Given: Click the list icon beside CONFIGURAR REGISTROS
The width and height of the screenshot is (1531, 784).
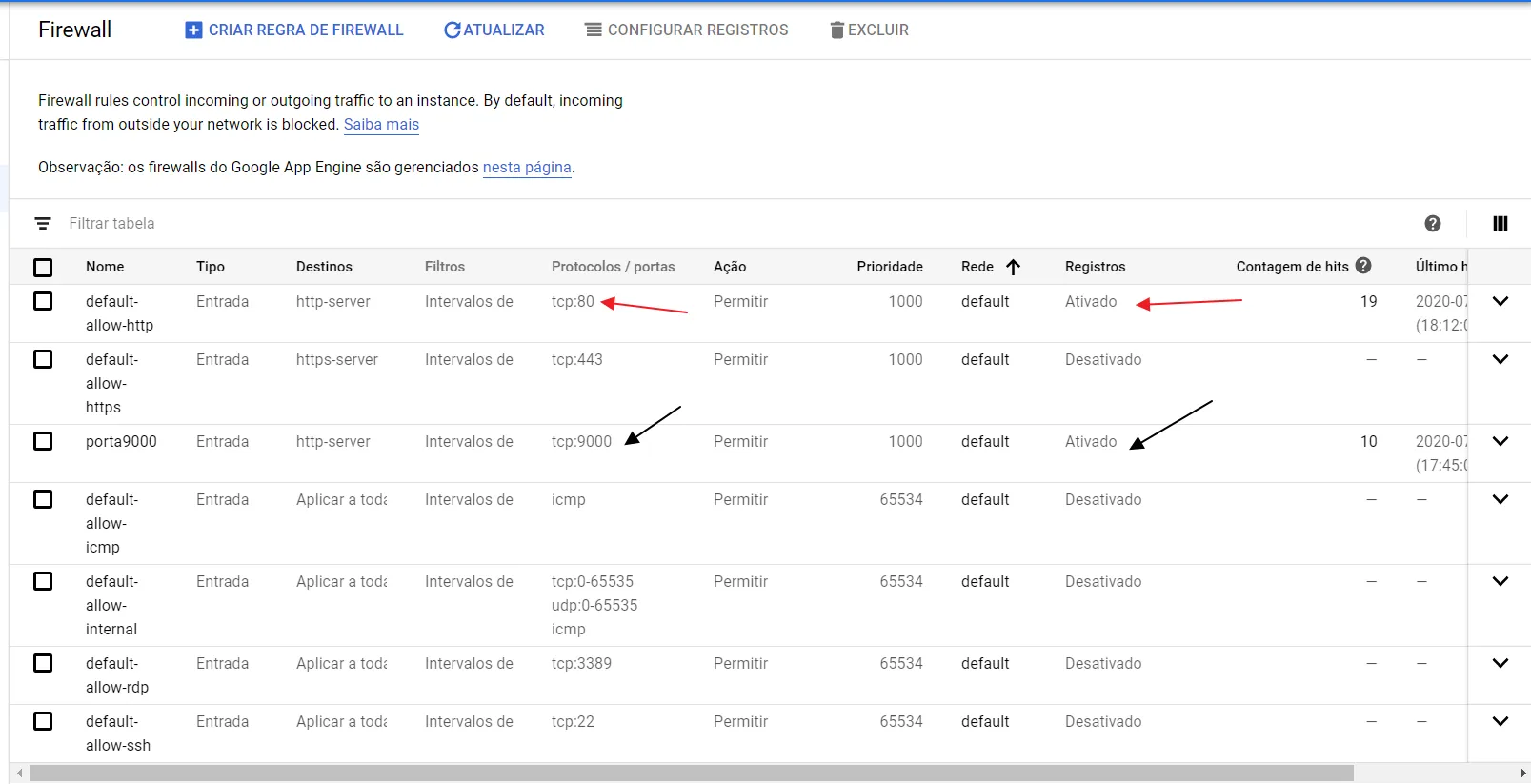Looking at the screenshot, I should tap(594, 30).
